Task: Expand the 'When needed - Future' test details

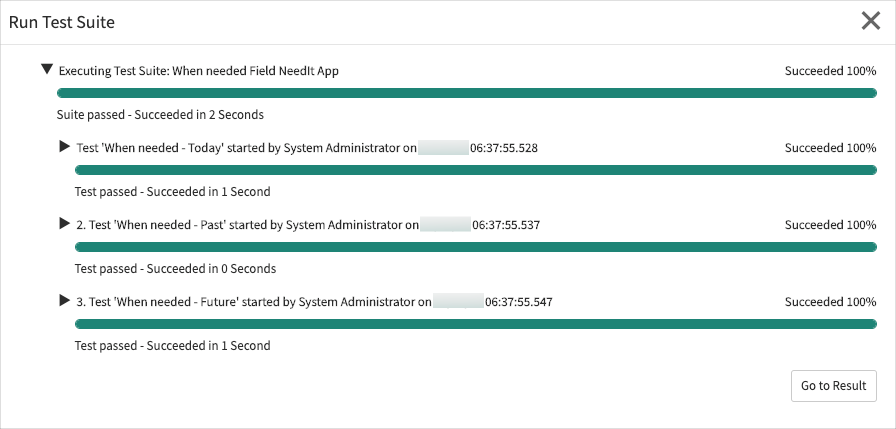Action: [65, 300]
